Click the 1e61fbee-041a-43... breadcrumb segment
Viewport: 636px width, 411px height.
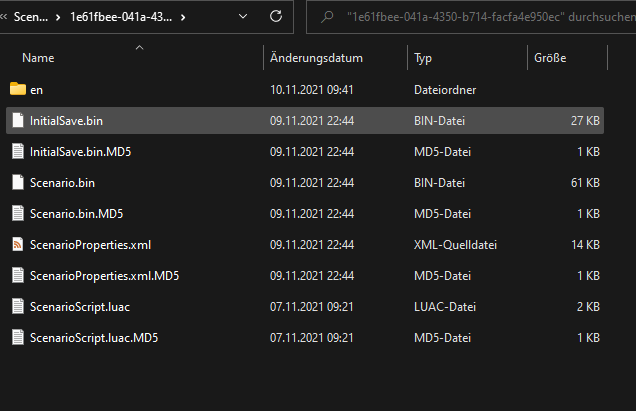click(118, 17)
